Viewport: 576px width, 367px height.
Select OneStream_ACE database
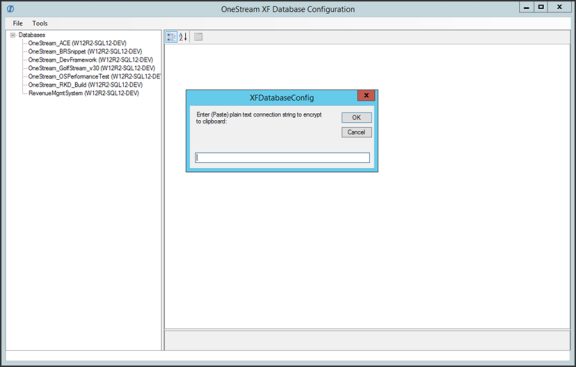(77, 43)
